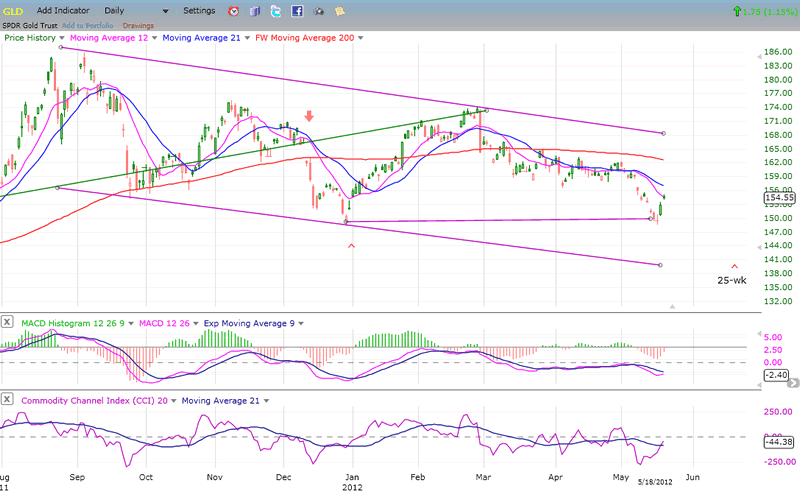The image size is (800, 492).
Task: Share chart via Twitter icon
Action: 275,11
